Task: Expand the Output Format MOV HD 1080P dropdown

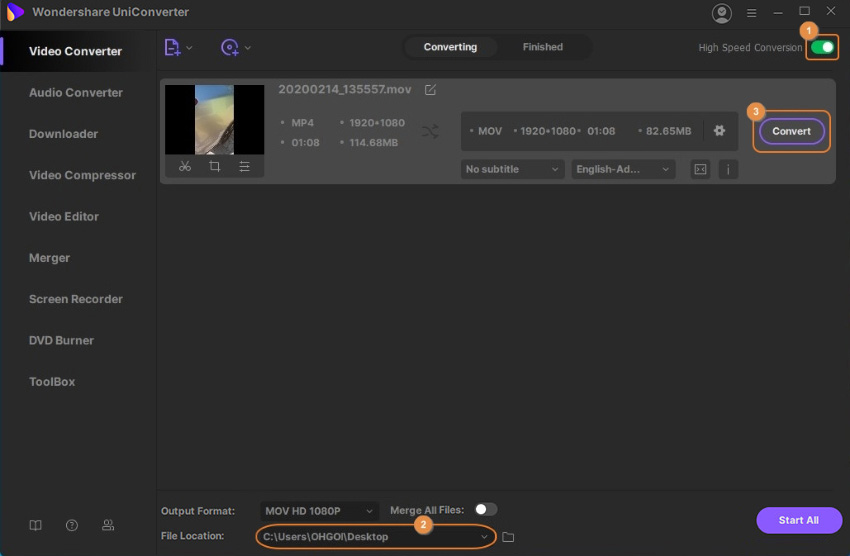Action: coord(320,511)
